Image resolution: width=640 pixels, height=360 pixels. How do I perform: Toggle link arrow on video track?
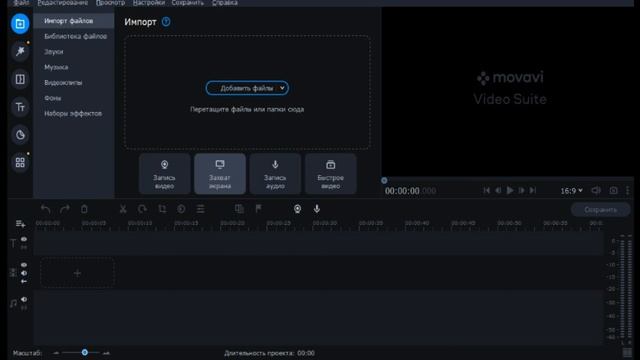click(24, 281)
